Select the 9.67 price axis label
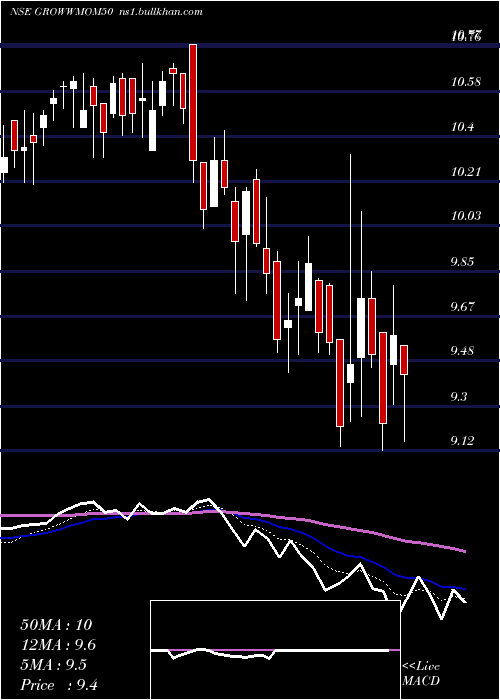Viewport: 500px width, 700px height. (x=462, y=307)
